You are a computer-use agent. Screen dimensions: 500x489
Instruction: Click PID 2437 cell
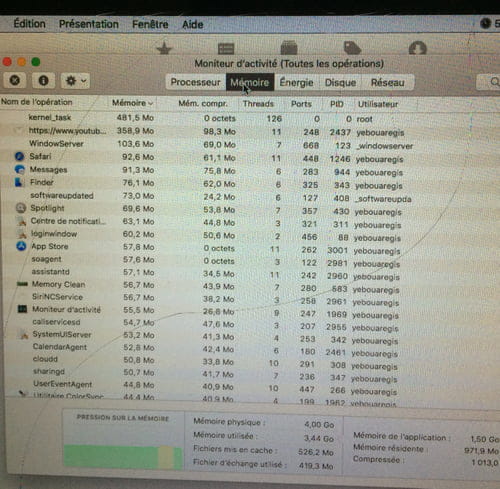(x=340, y=132)
